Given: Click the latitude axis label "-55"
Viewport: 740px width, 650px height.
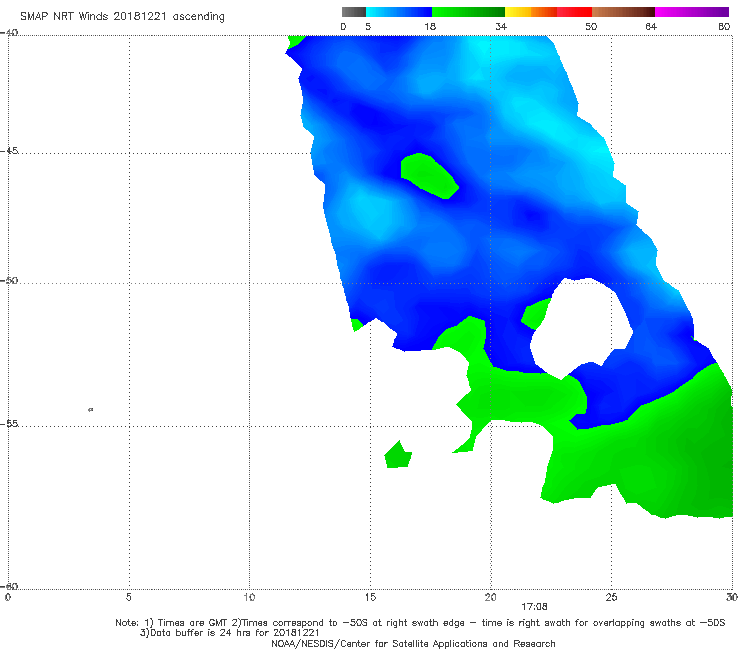Looking at the screenshot, I should [x=9, y=424].
